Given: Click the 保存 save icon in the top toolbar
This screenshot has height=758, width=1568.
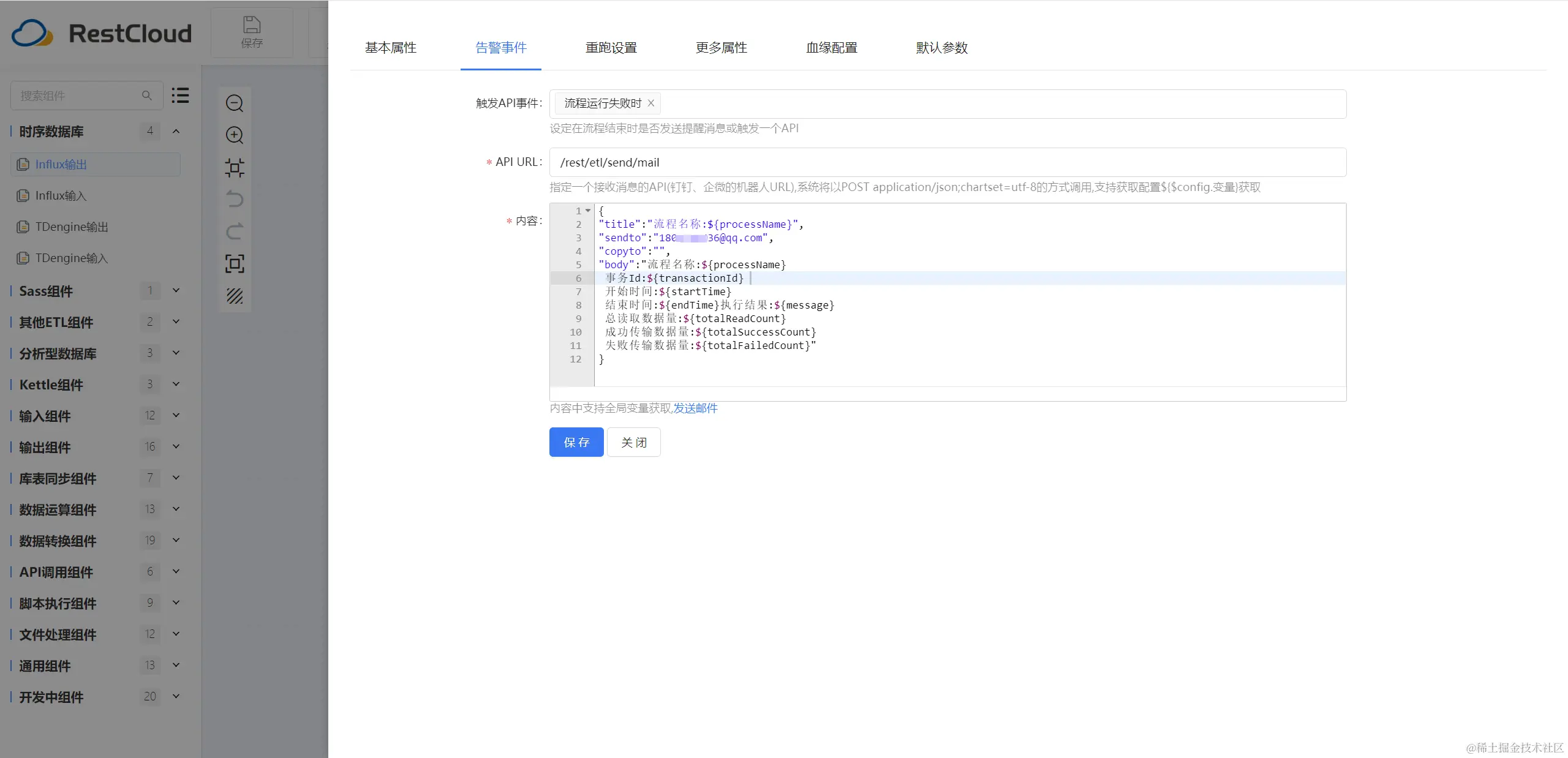Looking at the screenshot, I should 251,32.
